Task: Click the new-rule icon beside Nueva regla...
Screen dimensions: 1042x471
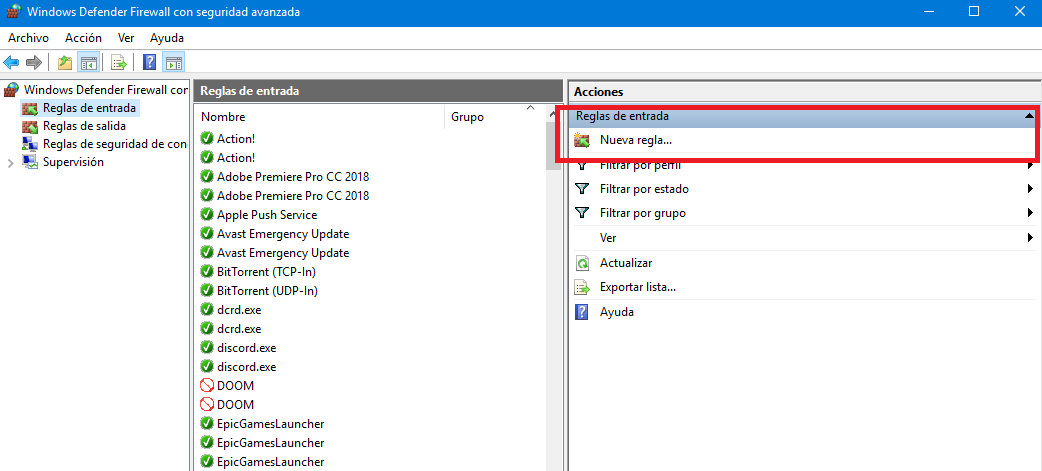Action: pyautogui.click(x=582, y=140)
